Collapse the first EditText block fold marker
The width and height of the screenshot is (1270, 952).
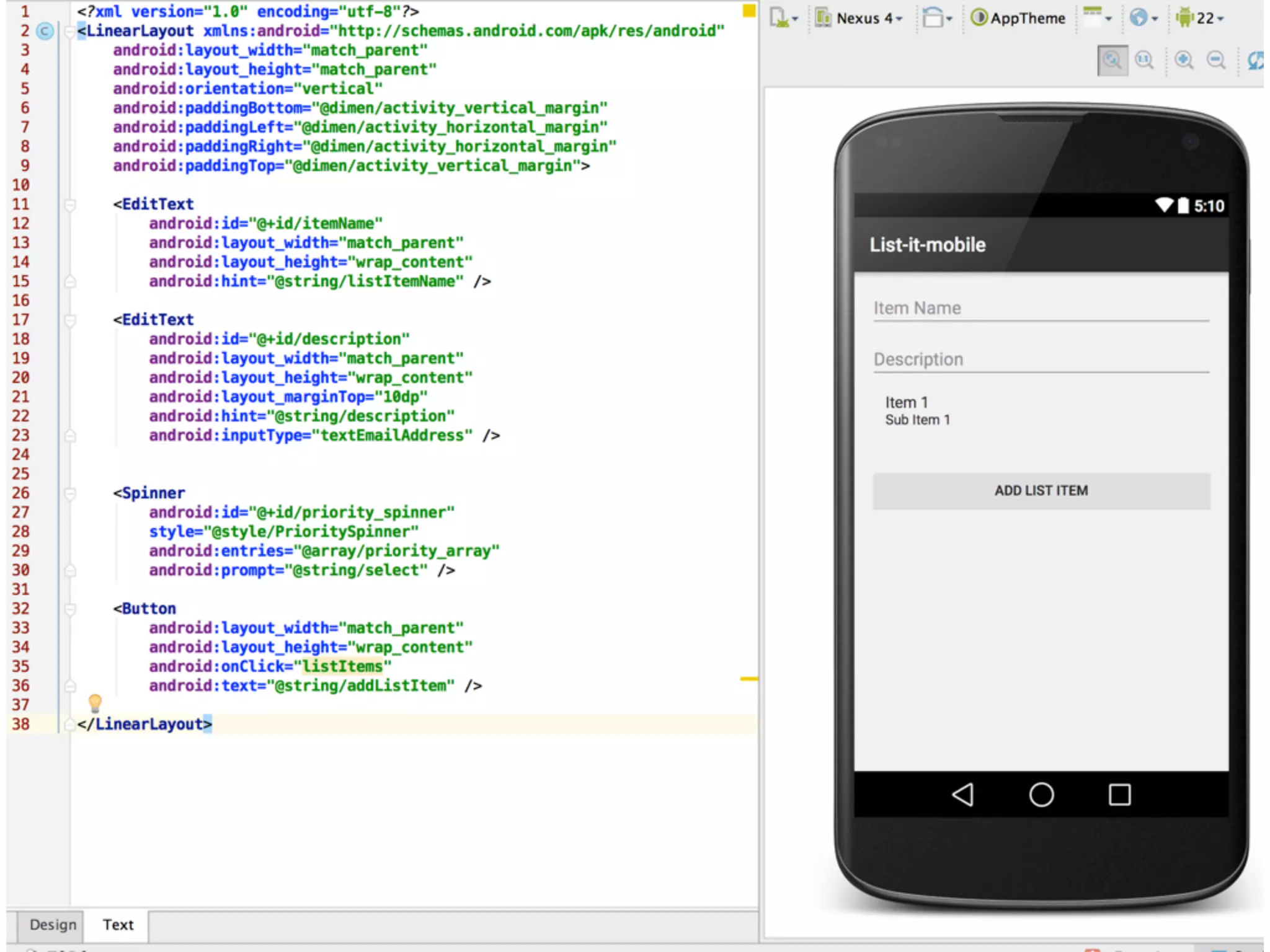(70, 205)
